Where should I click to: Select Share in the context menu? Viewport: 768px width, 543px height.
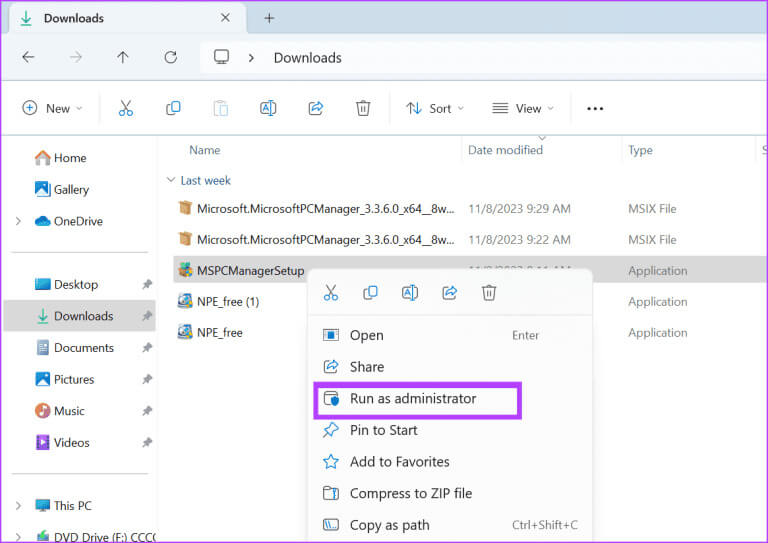tap(450, 367)
